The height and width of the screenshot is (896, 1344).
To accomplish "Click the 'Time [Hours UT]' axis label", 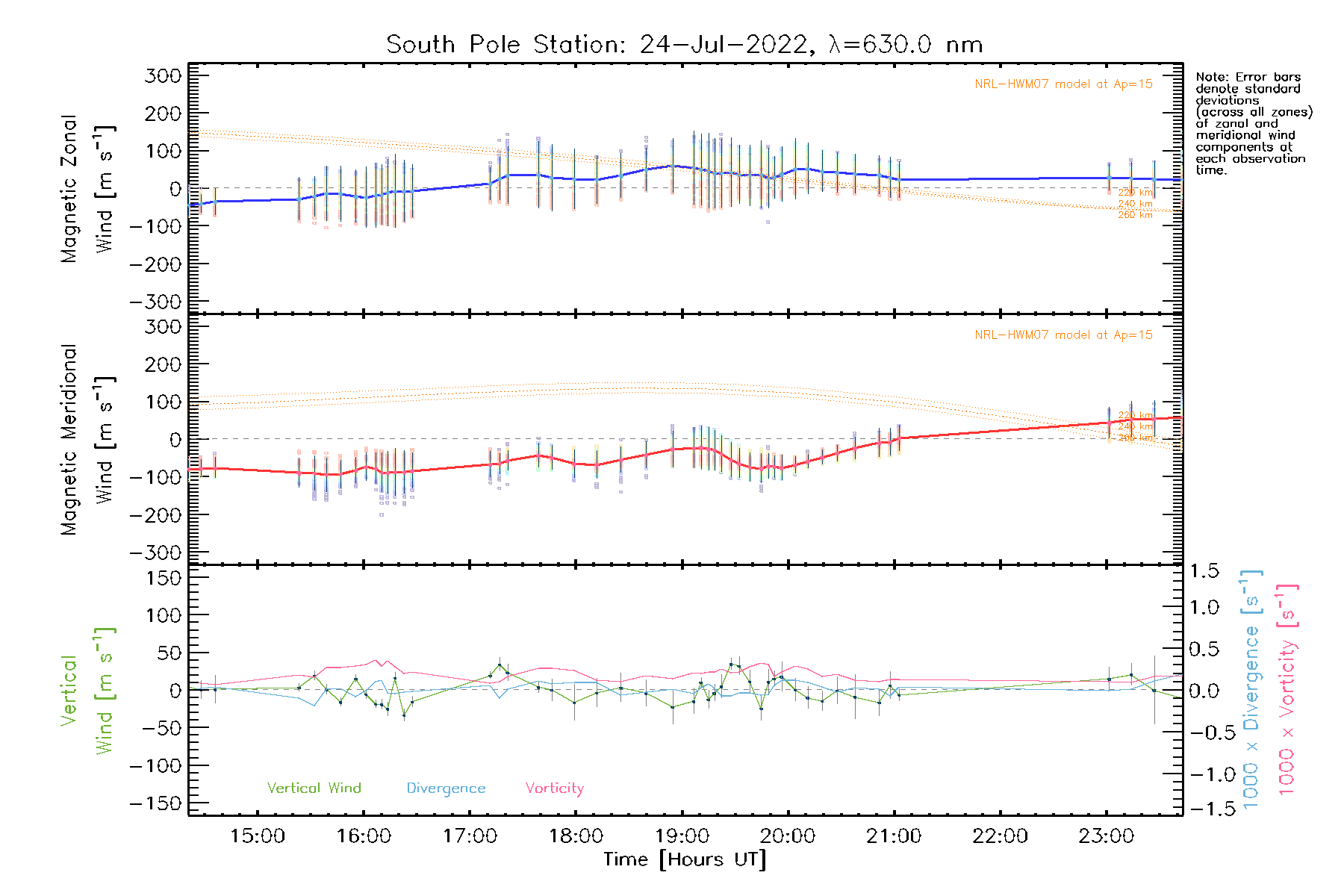I will [x=685, y=859].
